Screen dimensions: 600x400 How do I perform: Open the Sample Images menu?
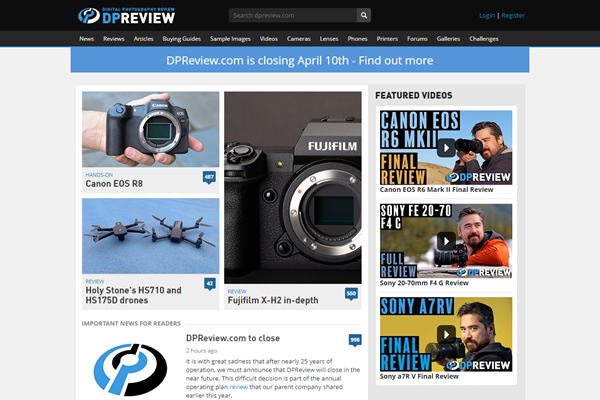coord(230,39)
